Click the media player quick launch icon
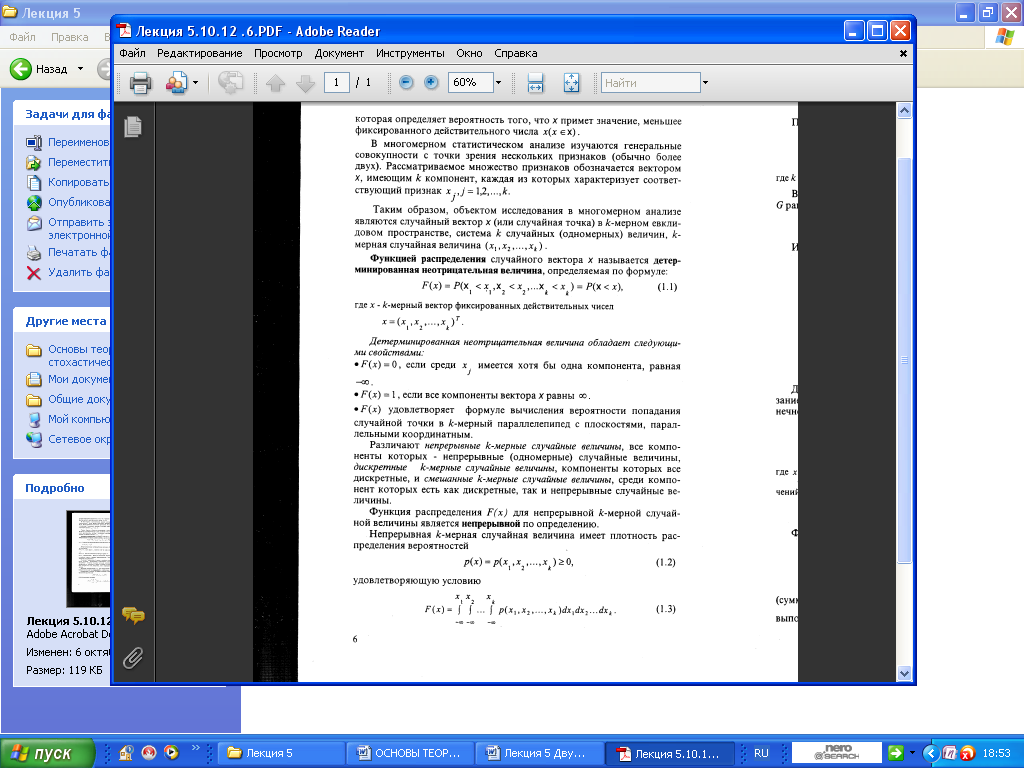 171,753
